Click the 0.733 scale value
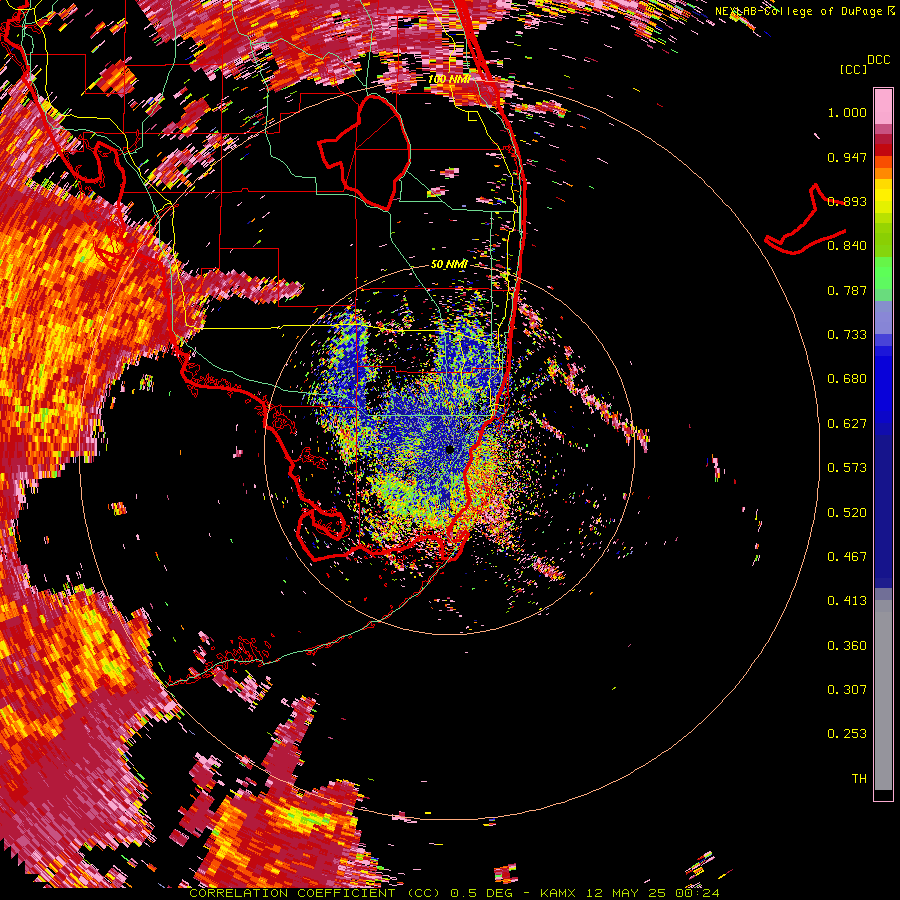 point(847,335)
